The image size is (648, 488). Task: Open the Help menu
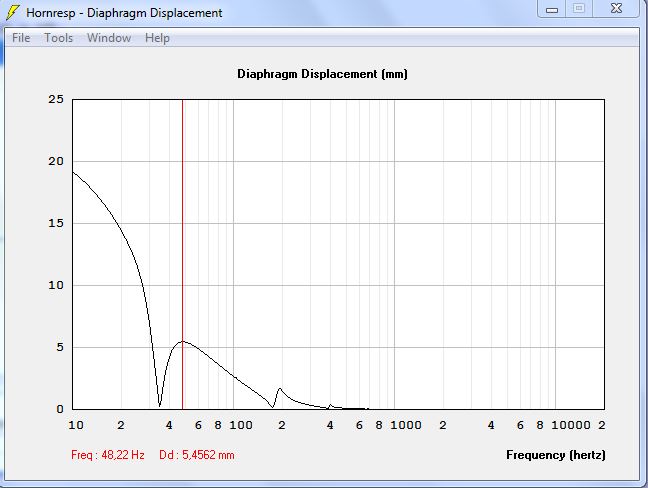click(157, 38)
